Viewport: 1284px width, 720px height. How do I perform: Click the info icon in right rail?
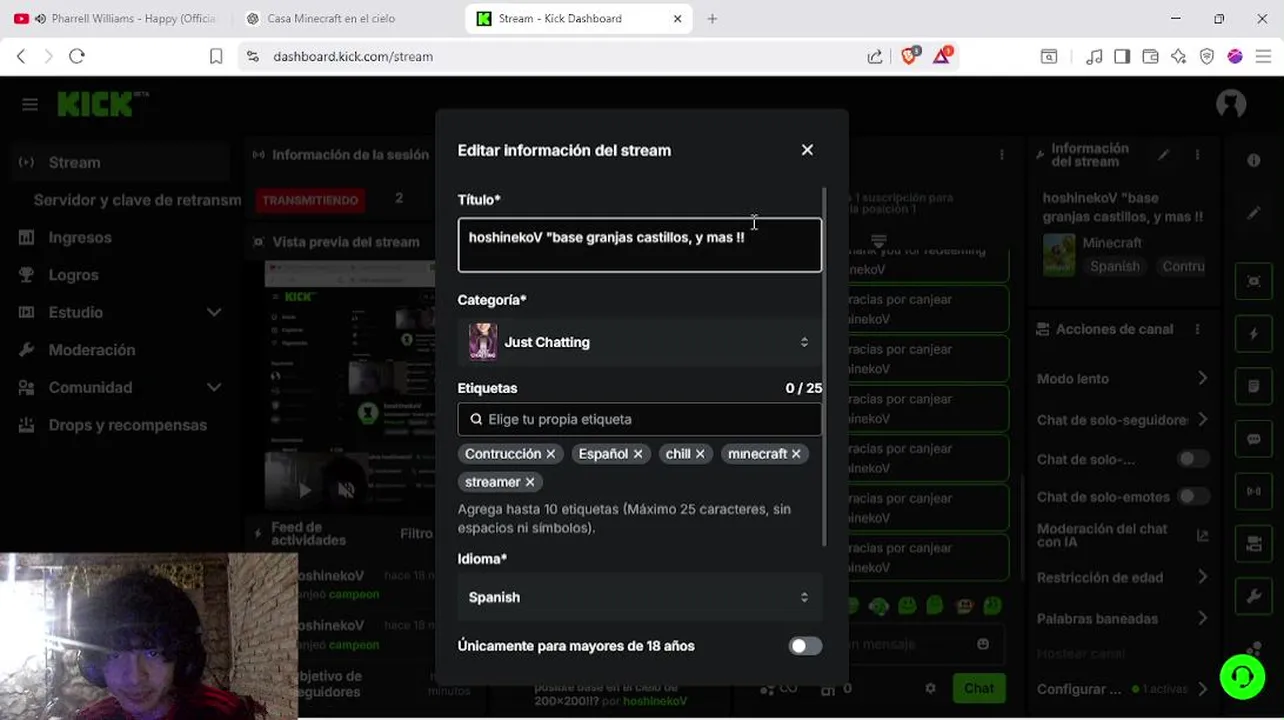pyautogui.click(x=1254, y=161)
